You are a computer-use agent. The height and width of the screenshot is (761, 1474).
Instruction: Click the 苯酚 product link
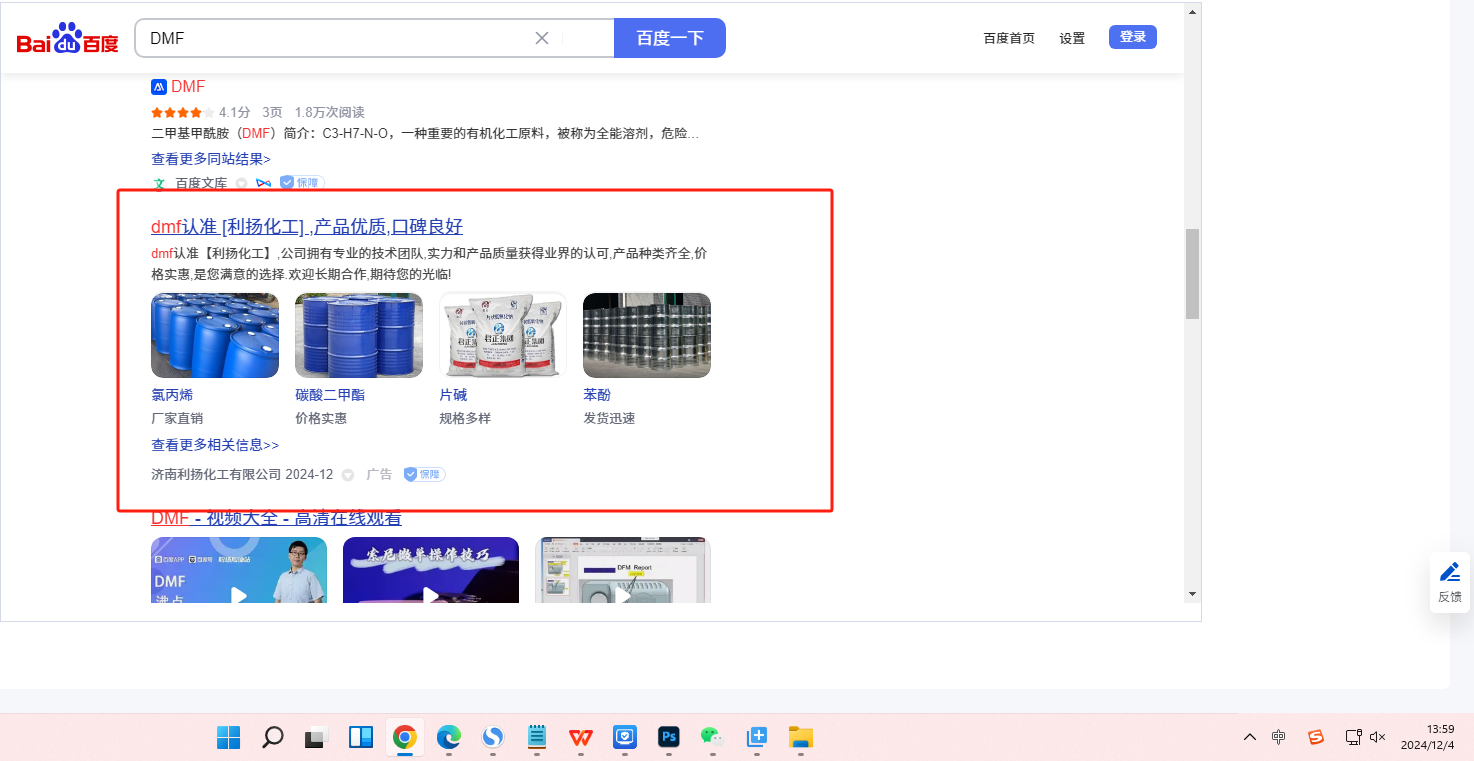click(597, 395)
